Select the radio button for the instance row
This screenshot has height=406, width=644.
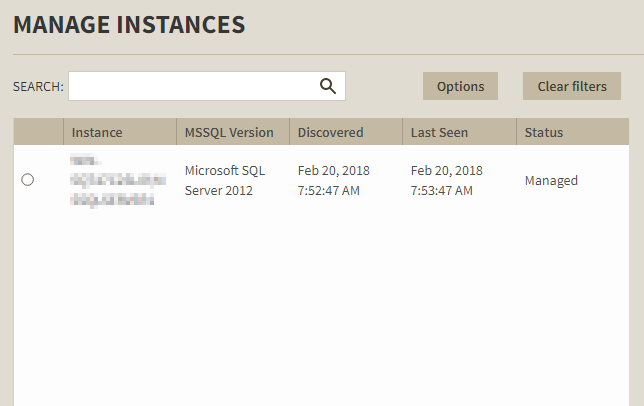pyautogui.click(x=27, y=180)
